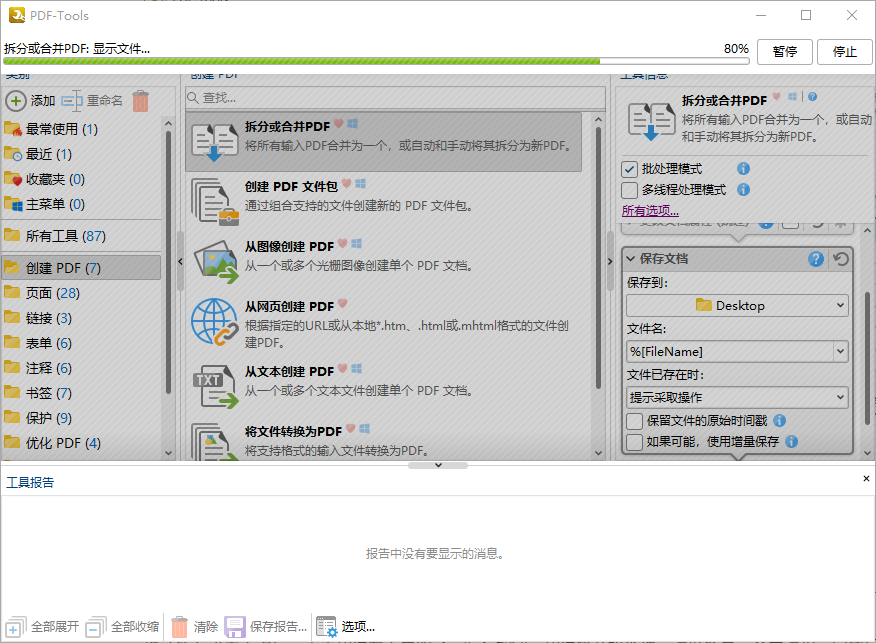Pause the split/merge operation with 暂停
The width and height of the screenshot is (876, 643).
tap(784, 52)
